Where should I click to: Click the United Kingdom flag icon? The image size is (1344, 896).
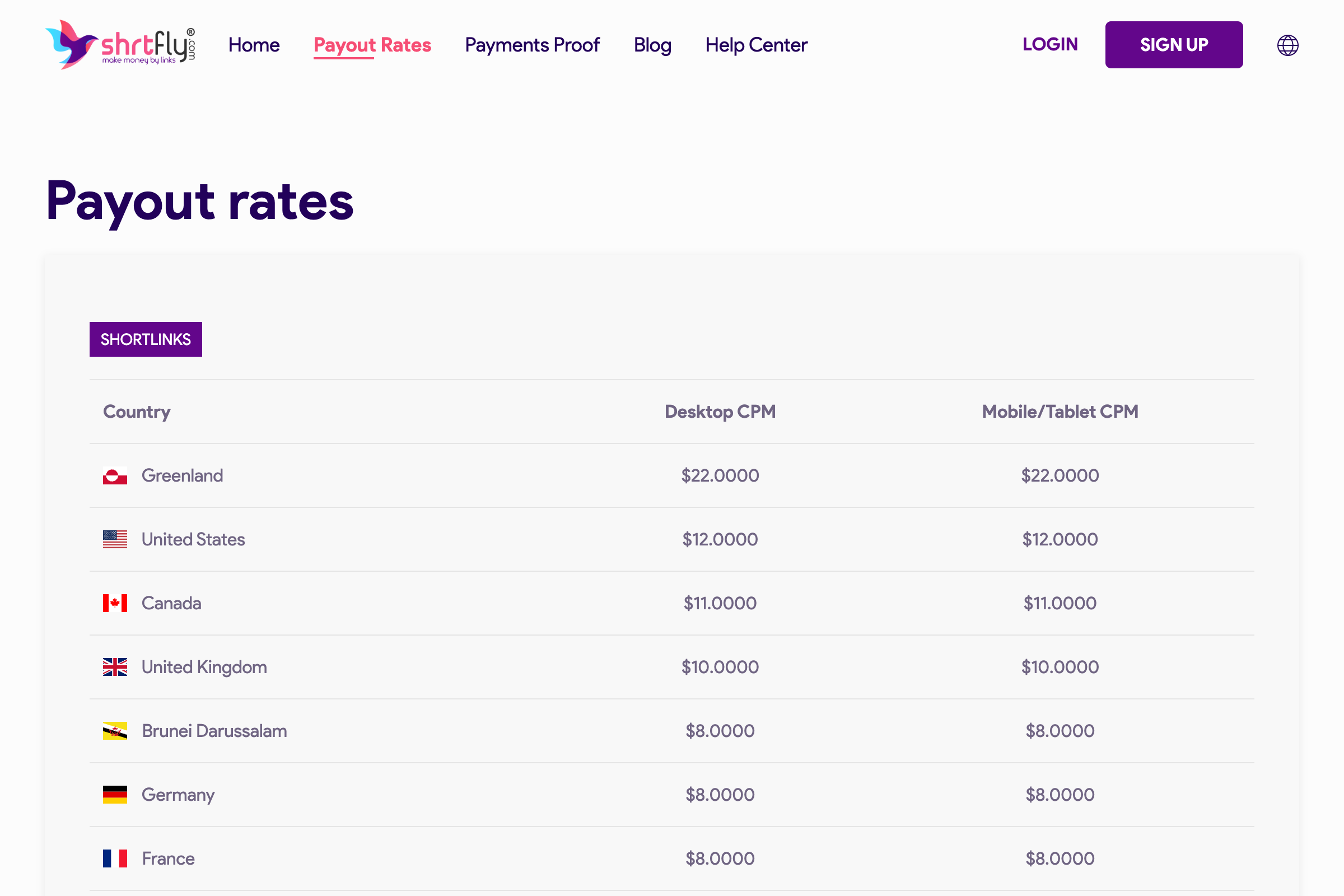coord(115,667)
